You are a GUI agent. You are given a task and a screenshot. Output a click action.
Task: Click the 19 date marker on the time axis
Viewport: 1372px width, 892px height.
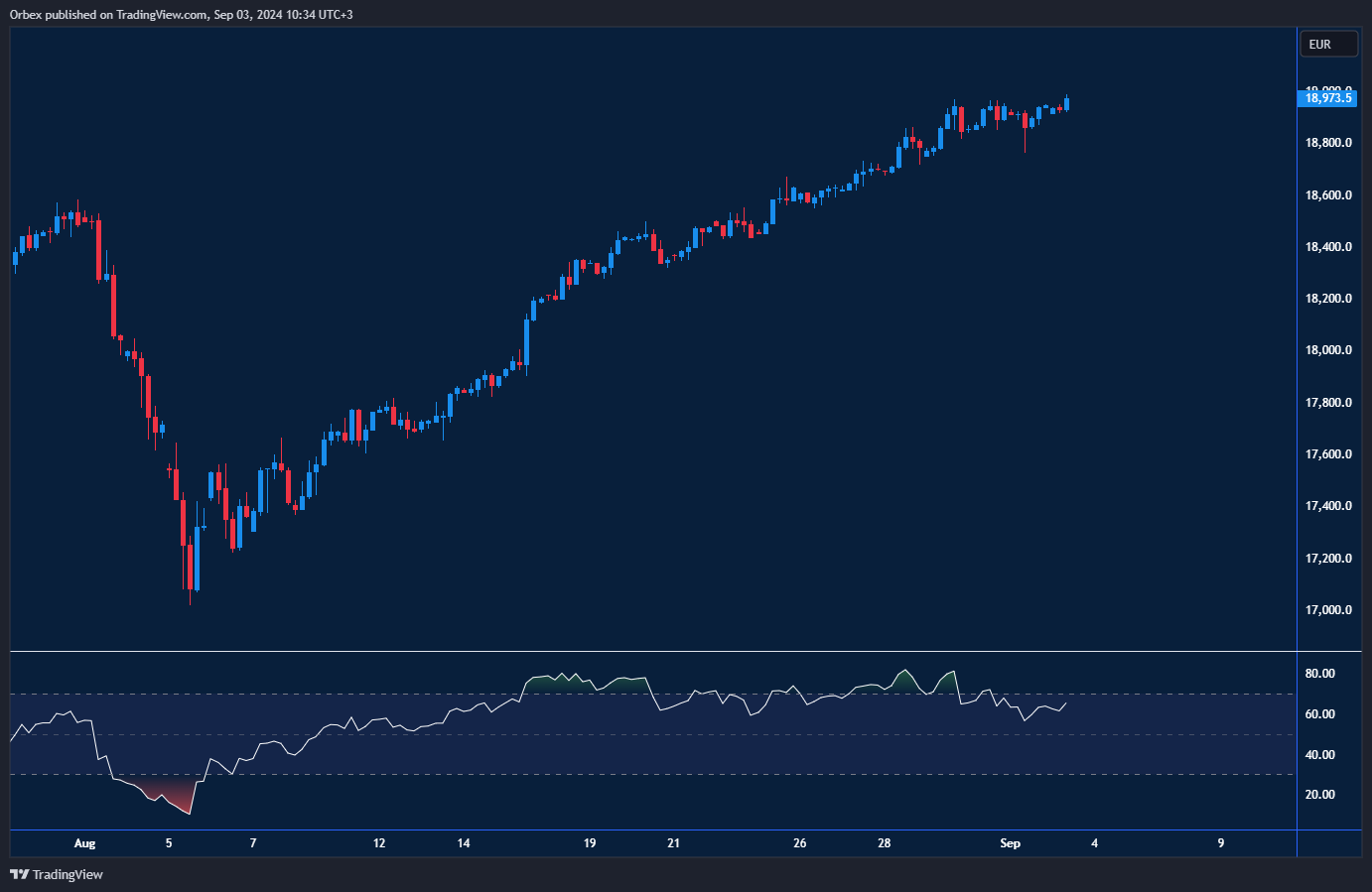click(x=590, y=843)
